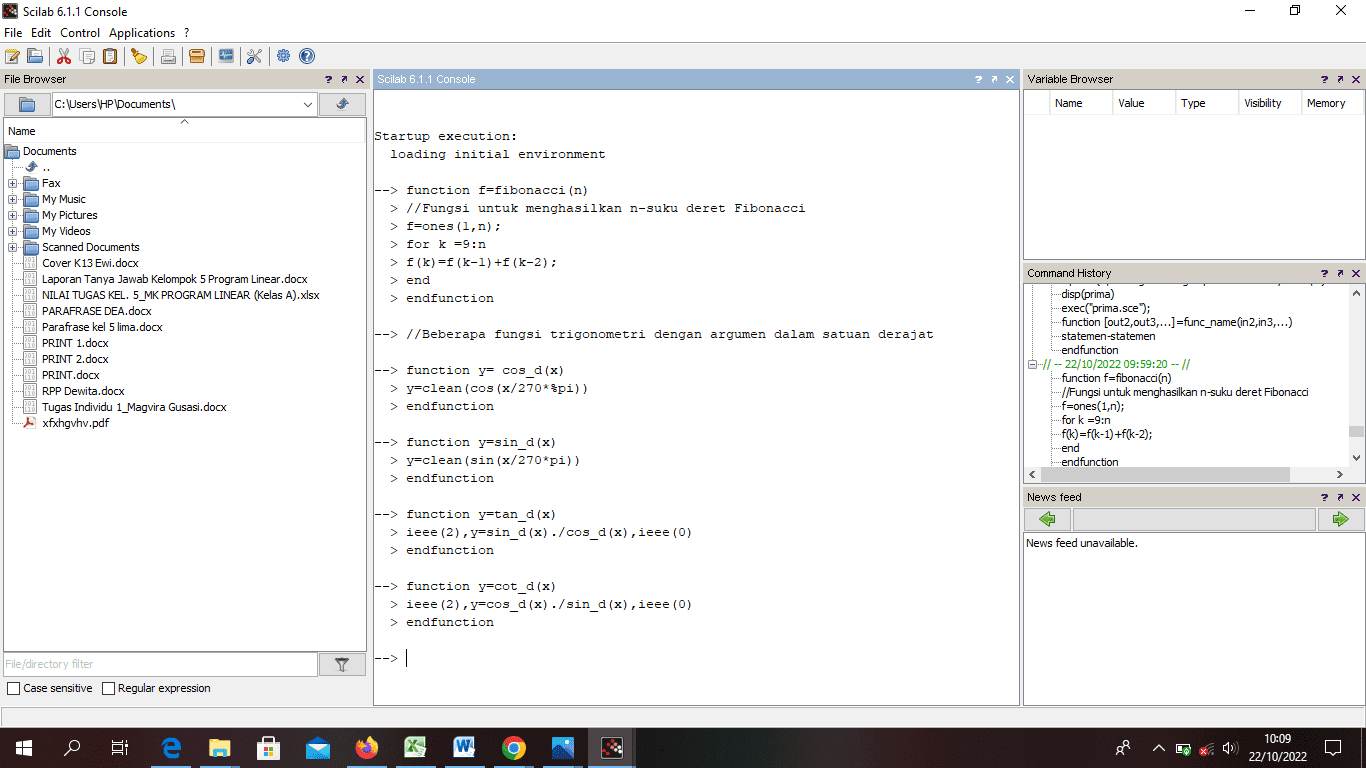The width and height of the screenshot is (1366, 768).
Task: Expand the Scanned Documents folder
Action: pos(12,247)
